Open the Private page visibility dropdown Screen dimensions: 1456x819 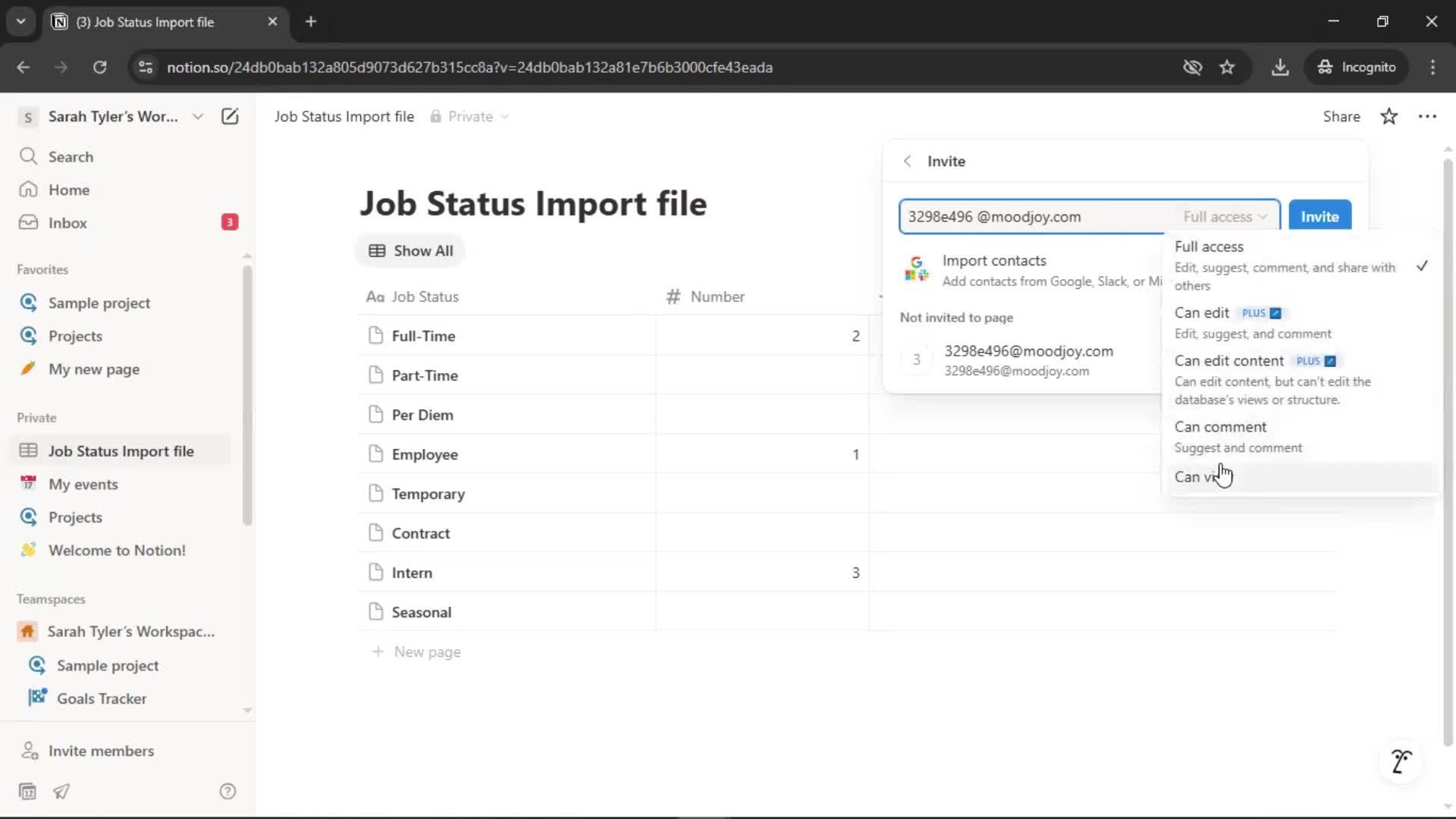tap(469, 116)
